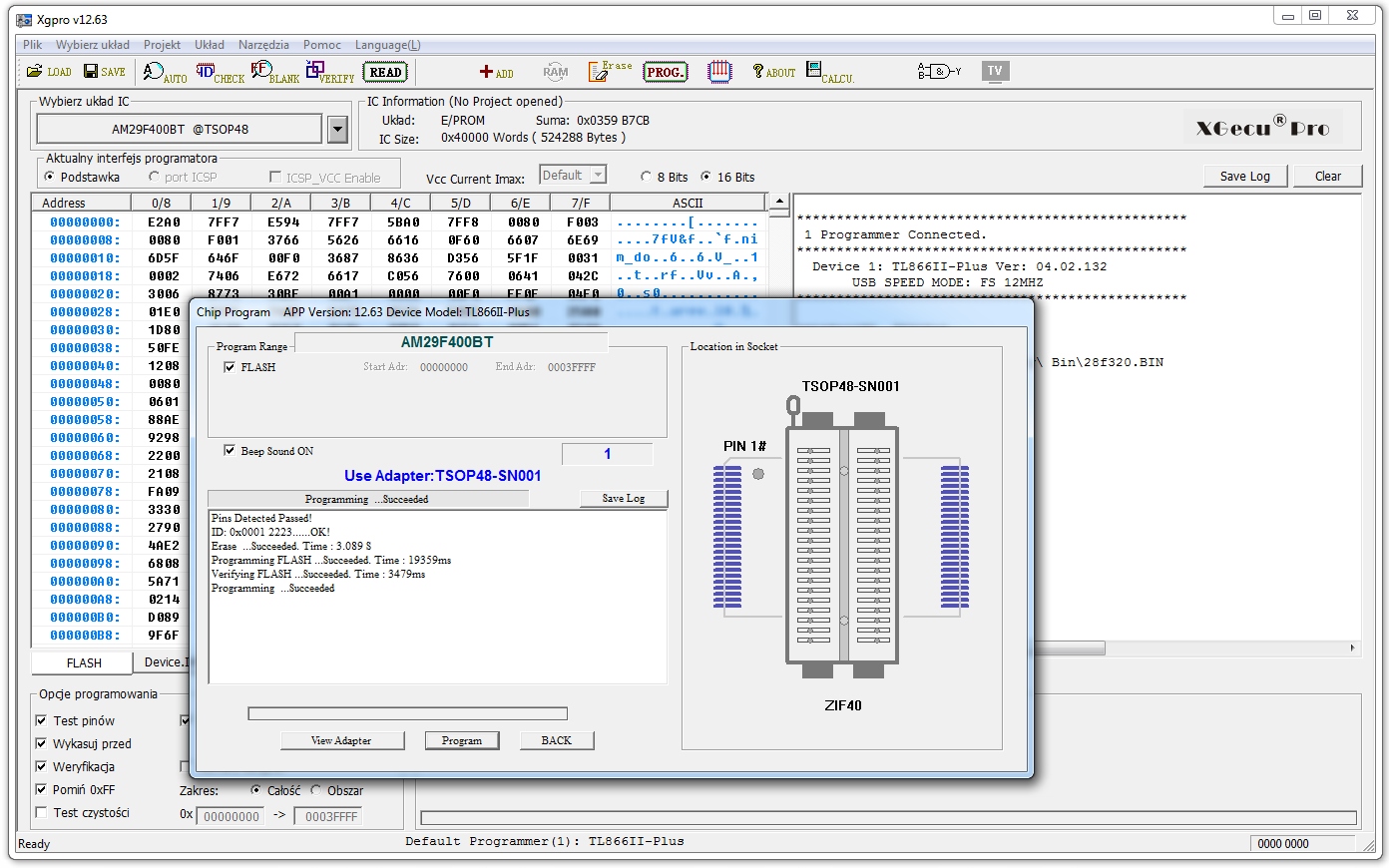
Task: Click the ID CHECK toolbar icon
Action: [220, 72]
